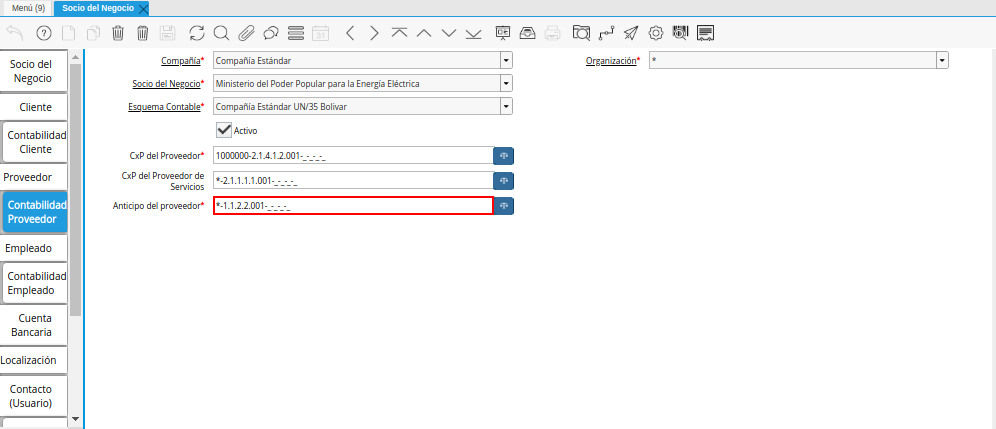Open the Contabilidad Cliente side tab
This screenshot has width=996, height=429.
click(36, 142)
